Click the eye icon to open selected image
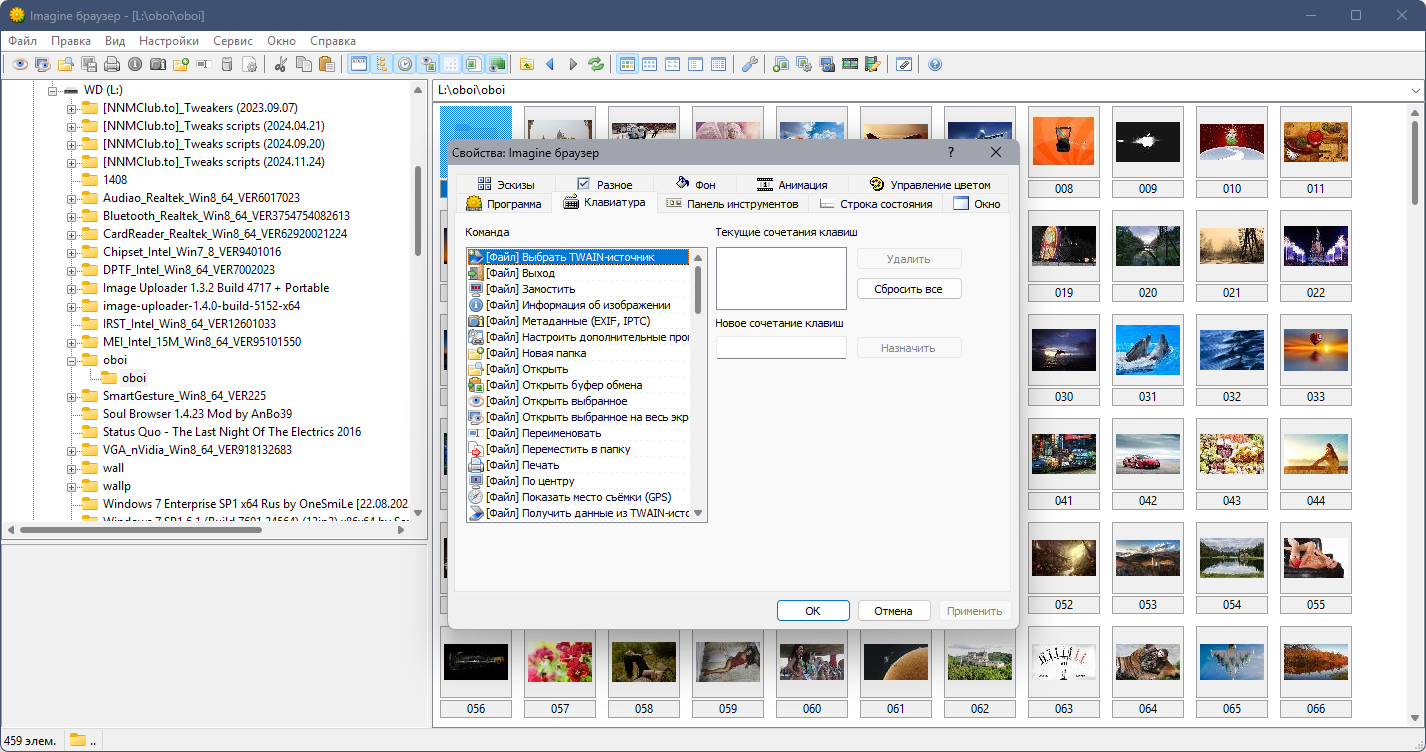 [19, 65]
